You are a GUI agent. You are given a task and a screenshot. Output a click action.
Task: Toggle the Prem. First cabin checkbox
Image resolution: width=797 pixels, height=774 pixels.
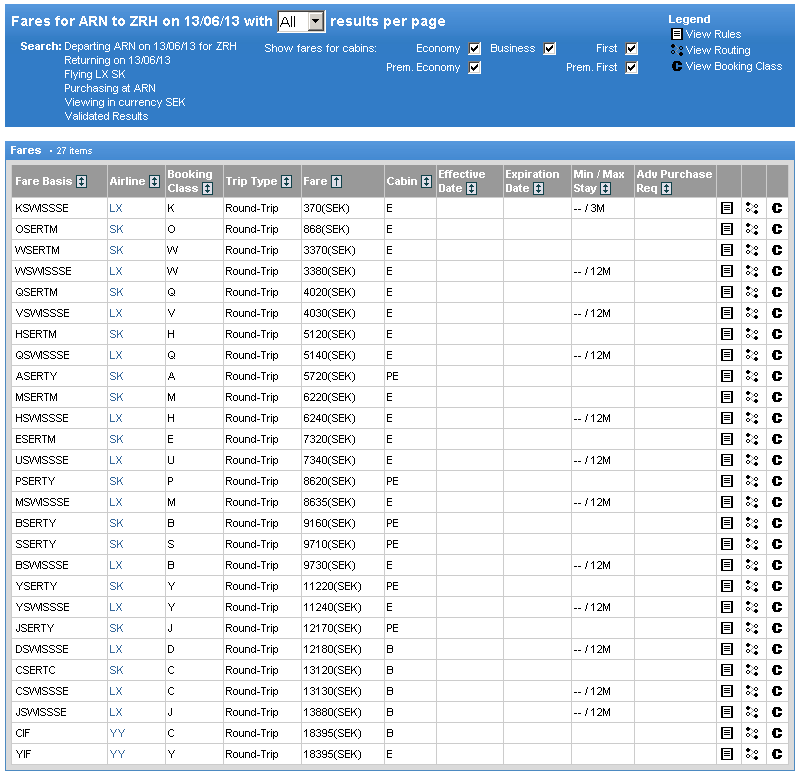(x=632, y=68)
